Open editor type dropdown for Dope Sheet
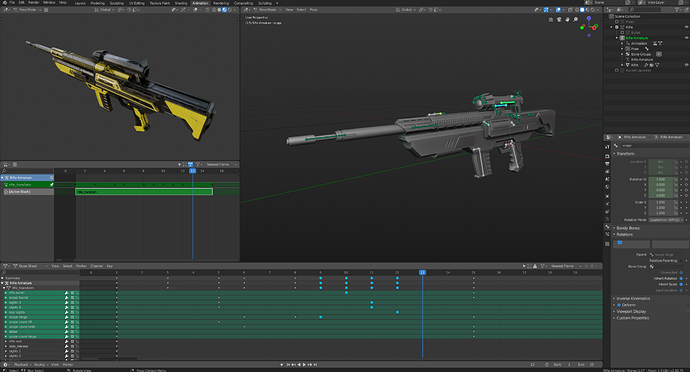Image resolution: width=690 pixels, height=372 pixels. (7, 266)
